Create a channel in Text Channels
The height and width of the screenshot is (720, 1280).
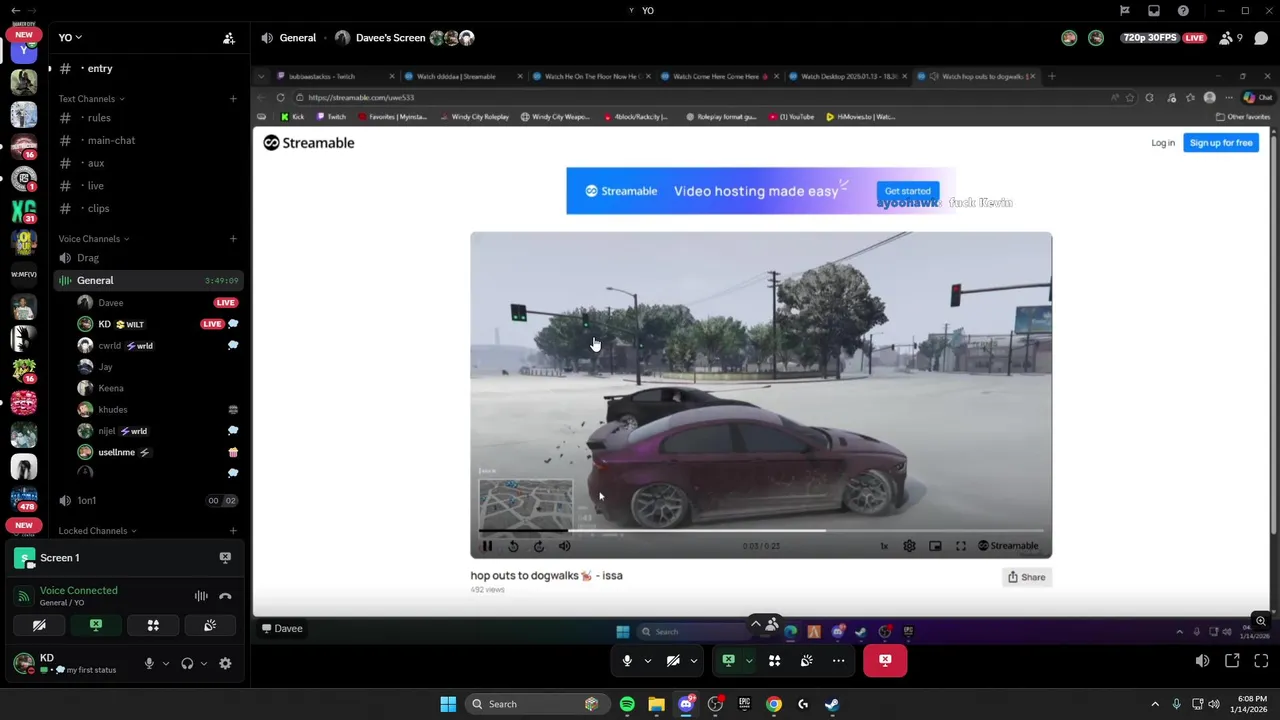[233, 99]
